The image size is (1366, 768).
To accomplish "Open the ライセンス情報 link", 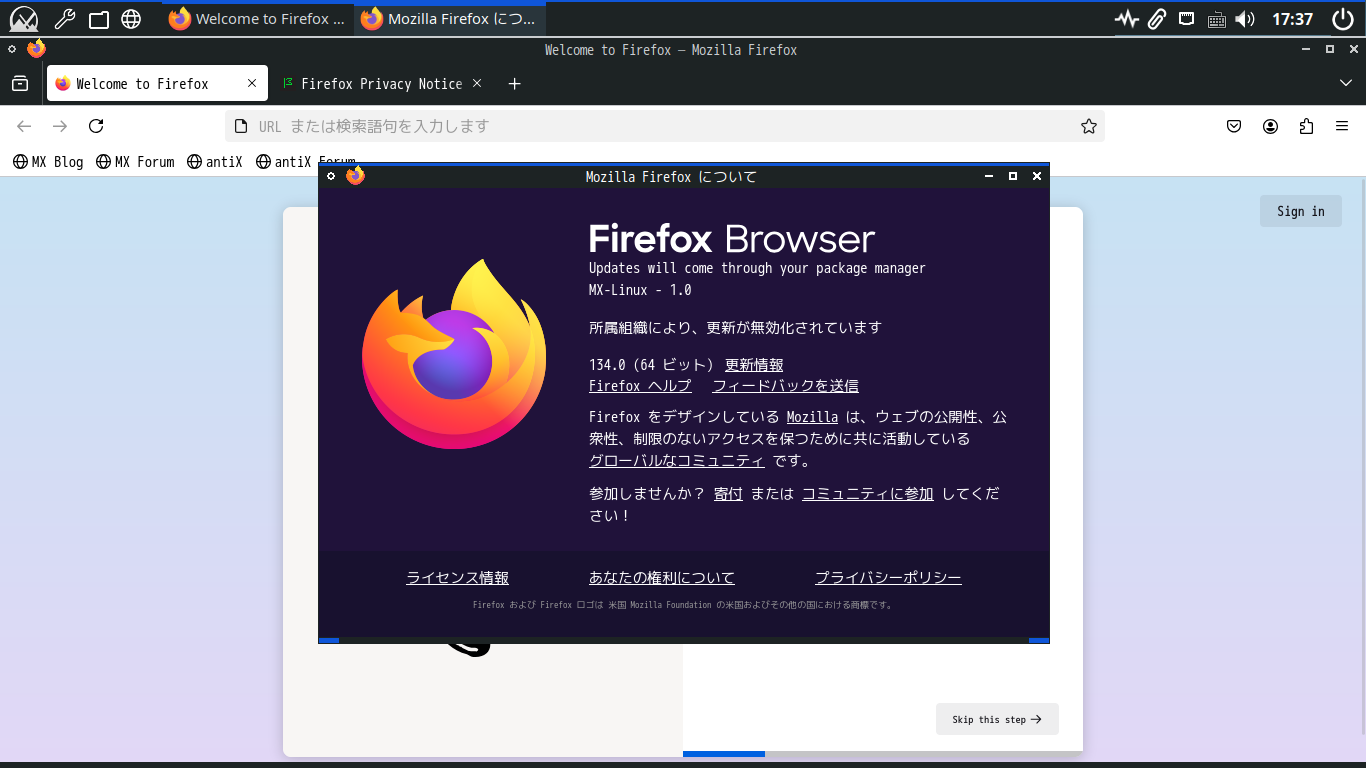I will pyautogui.click(x=458, y=578).
